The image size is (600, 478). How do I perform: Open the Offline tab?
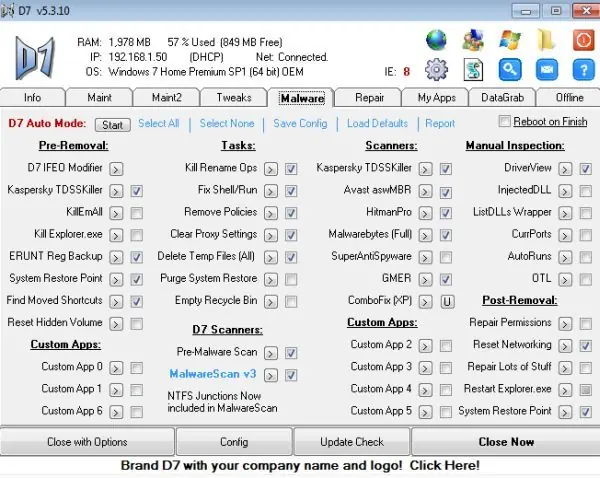pyautogui.click(x=569, y=98)
